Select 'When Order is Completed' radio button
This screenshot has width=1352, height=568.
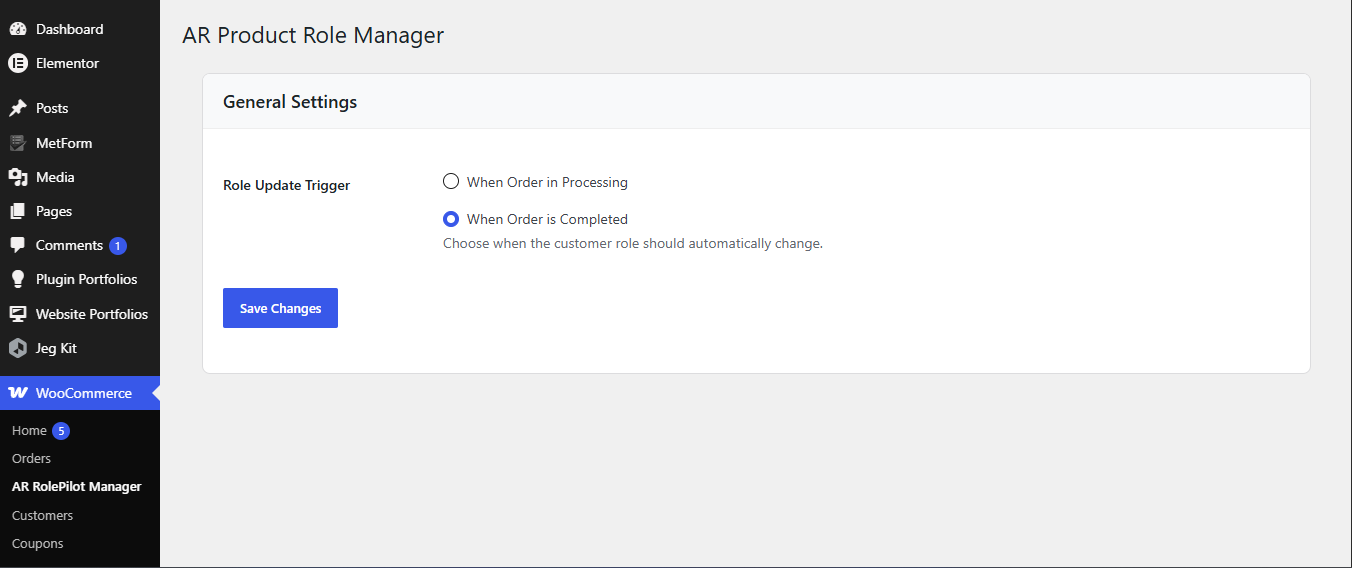[x=451, y=219]
